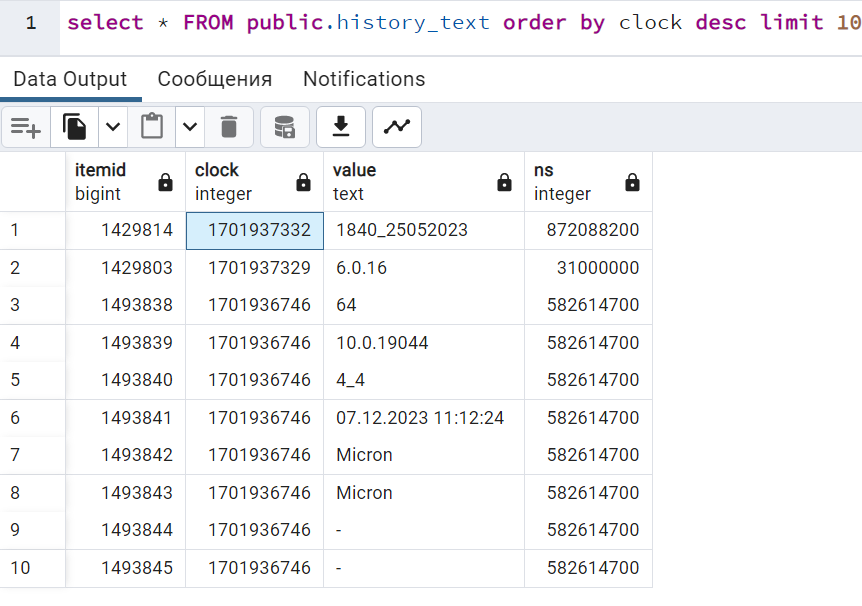Viewport: 862px width, 606px height.
Task: Switch to the Сообщения tab
Action: coord(215,79)
